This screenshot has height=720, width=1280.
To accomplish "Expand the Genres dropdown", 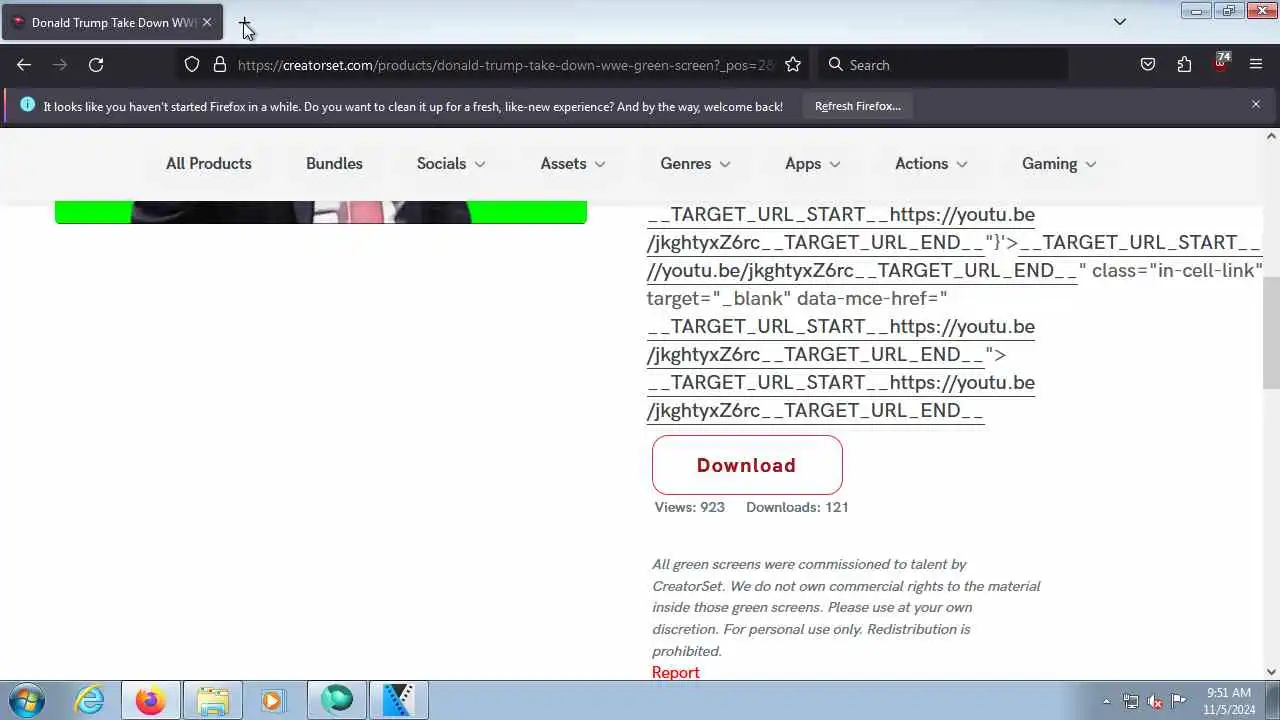I will (695, 164).
